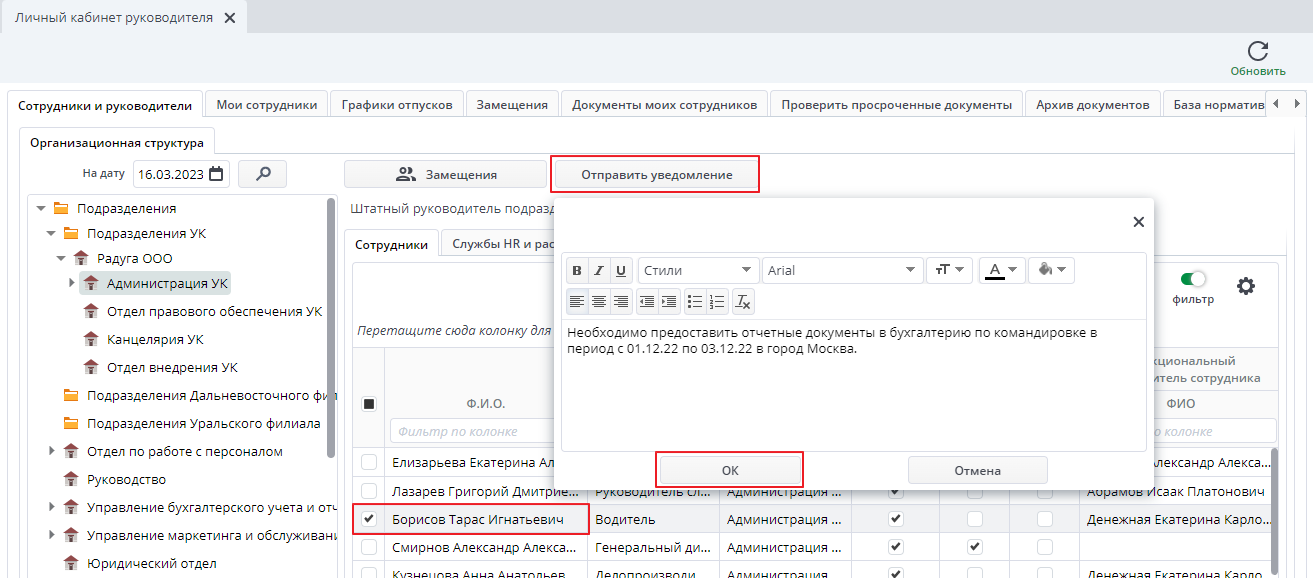Align notification text to the right
Image resolution: width=1313 pixels, height=578 pixels.
(621, 301)
